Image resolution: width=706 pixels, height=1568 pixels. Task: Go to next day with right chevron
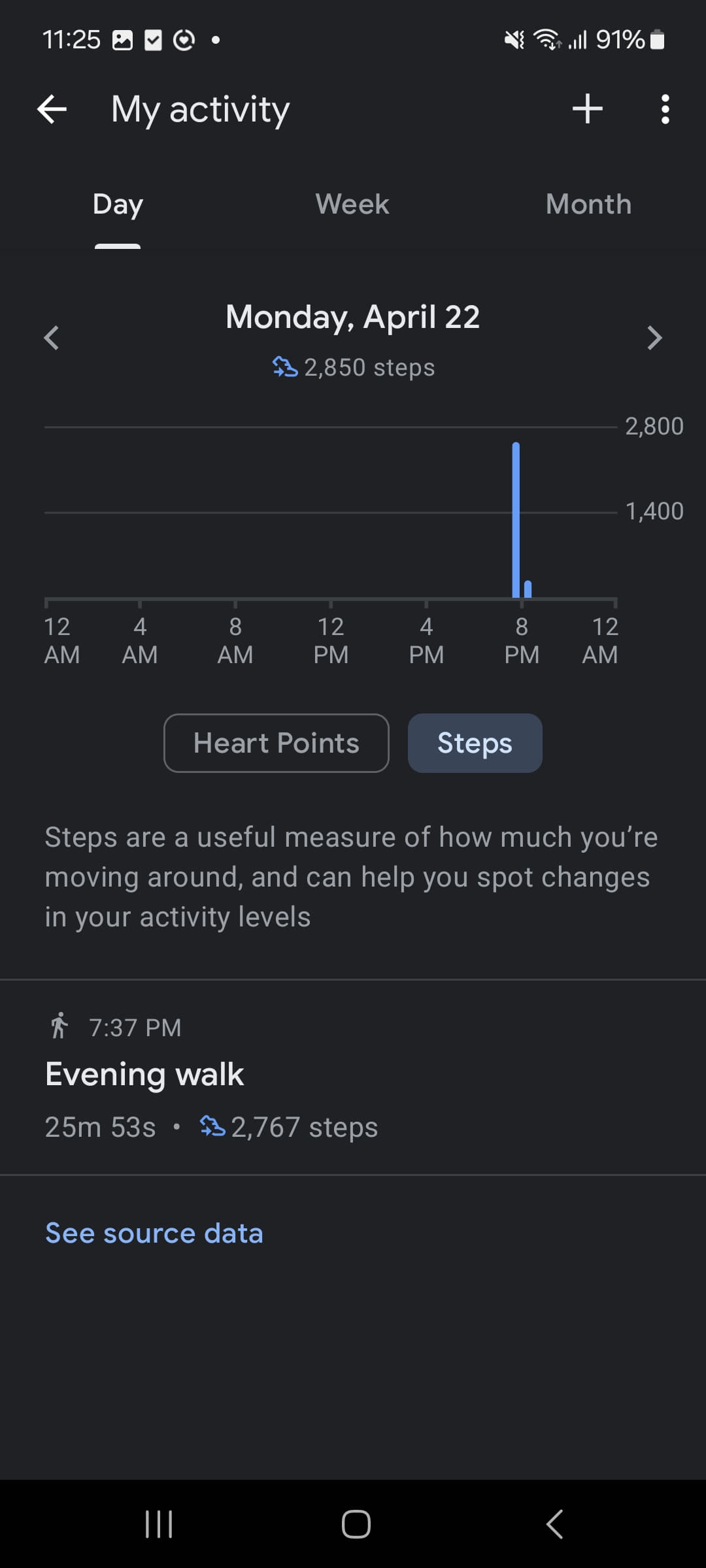(654, 338)
